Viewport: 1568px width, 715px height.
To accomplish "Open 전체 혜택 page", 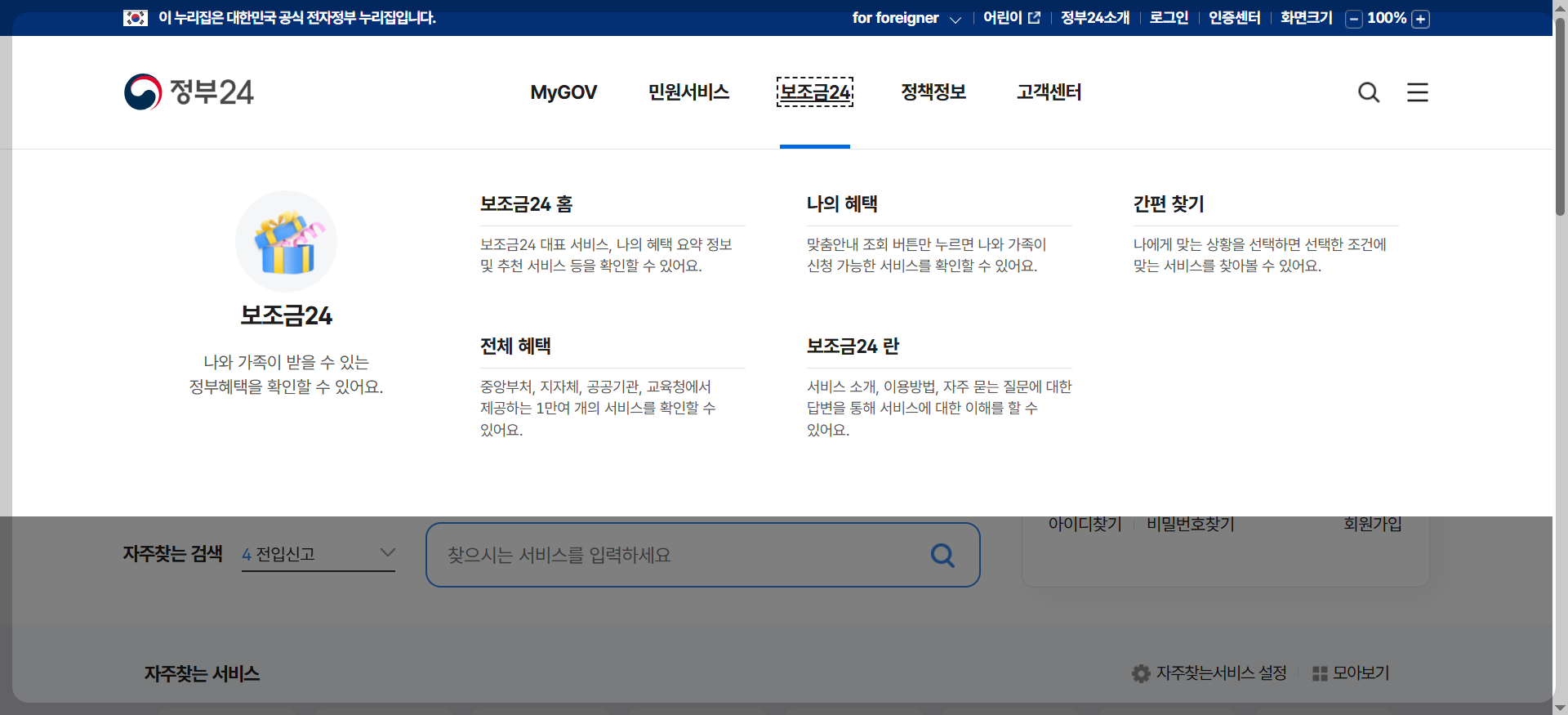I will [x=515, y=346].
